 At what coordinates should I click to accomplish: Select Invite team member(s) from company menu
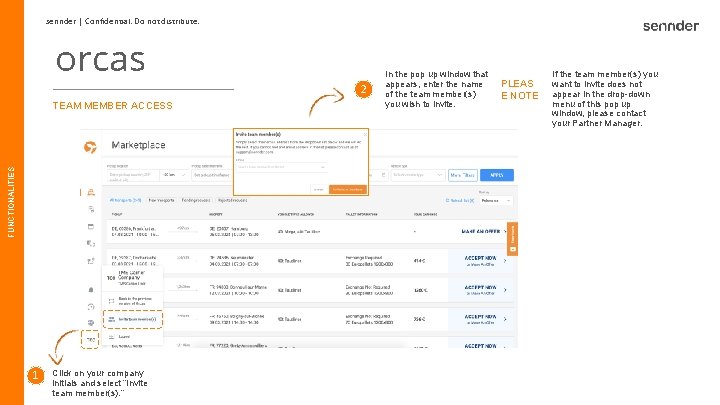click(x=133, y=319)
